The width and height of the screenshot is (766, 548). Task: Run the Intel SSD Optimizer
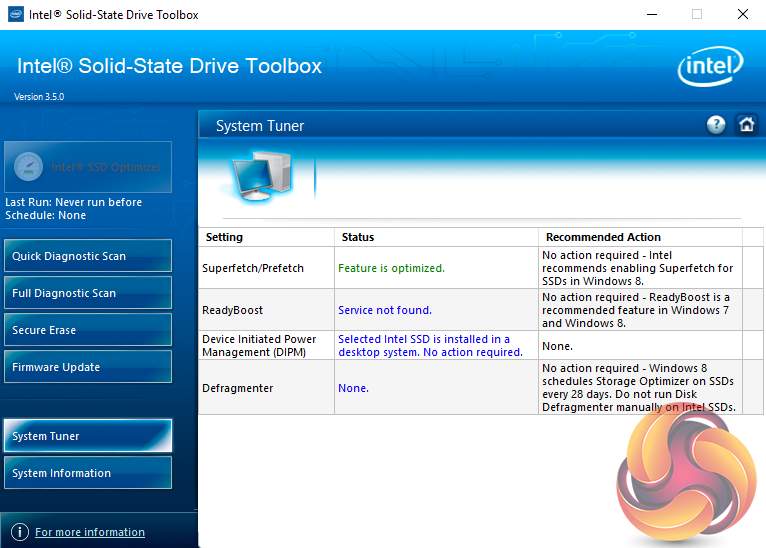pos(88,167)
